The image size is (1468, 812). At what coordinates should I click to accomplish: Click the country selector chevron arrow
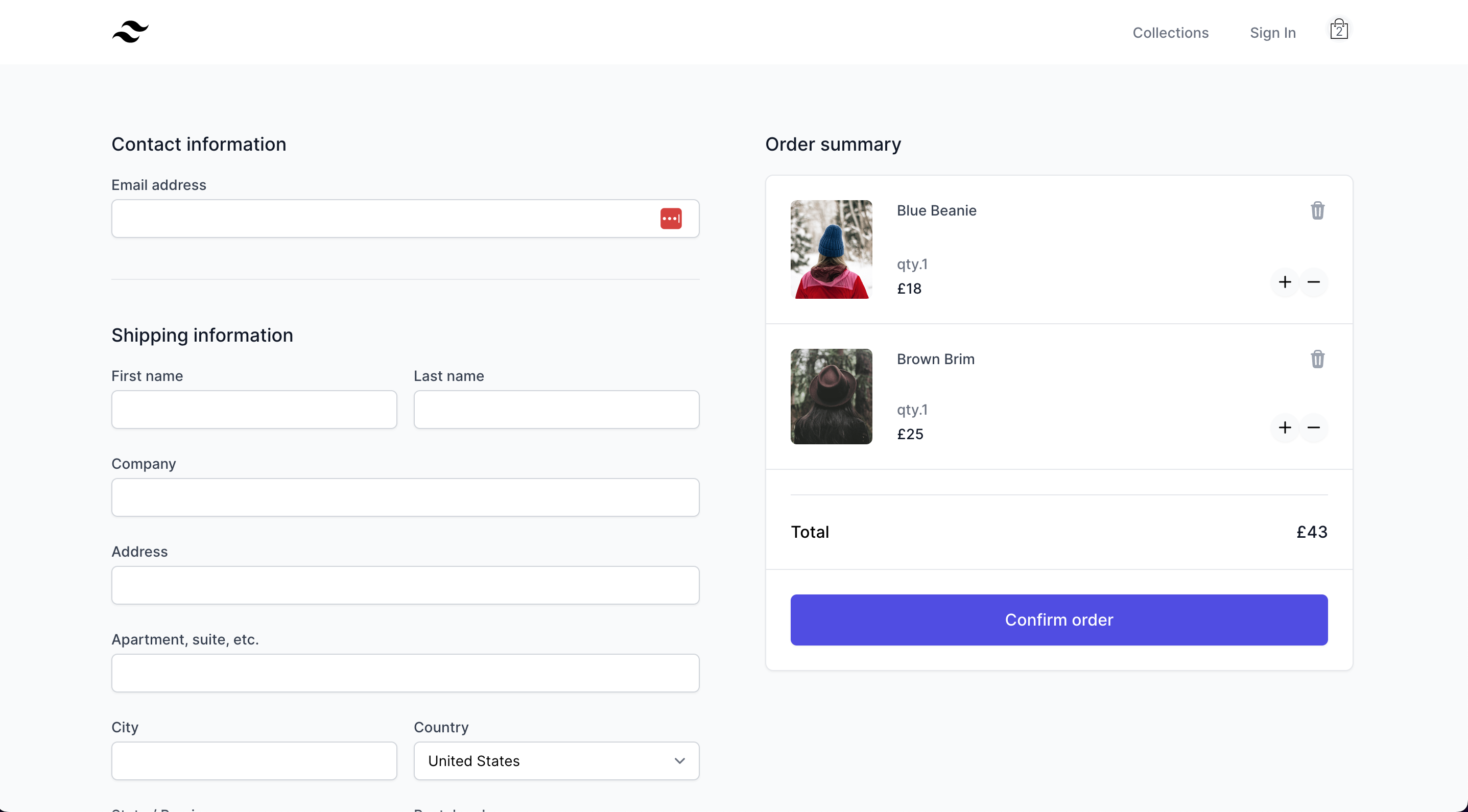(679, 761)
